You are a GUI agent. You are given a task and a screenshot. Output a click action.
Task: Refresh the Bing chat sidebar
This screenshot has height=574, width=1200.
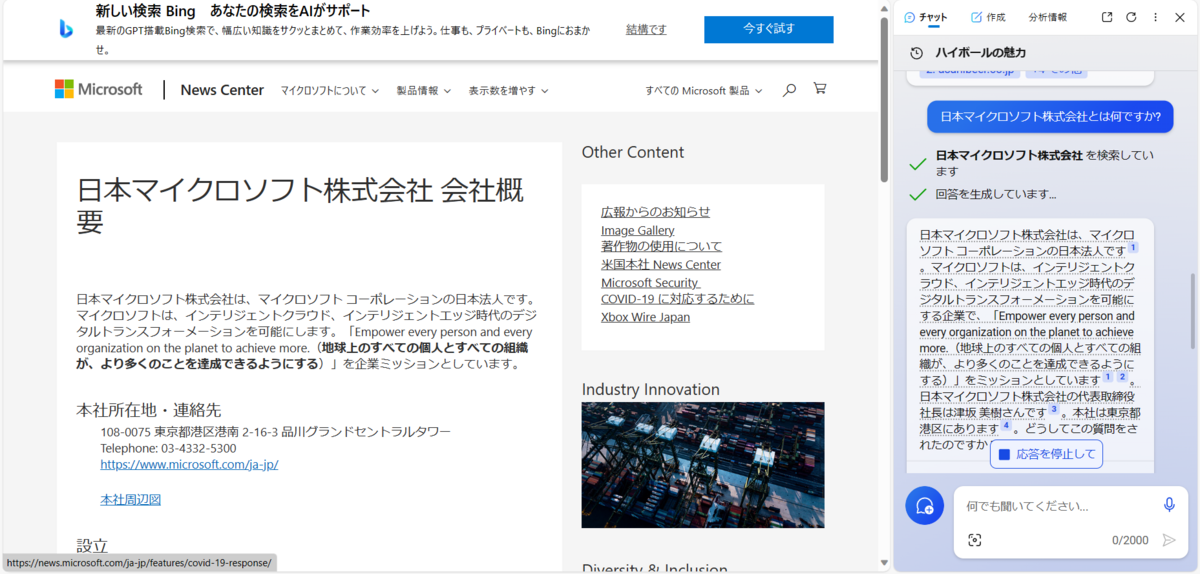tap(1131, 17)
